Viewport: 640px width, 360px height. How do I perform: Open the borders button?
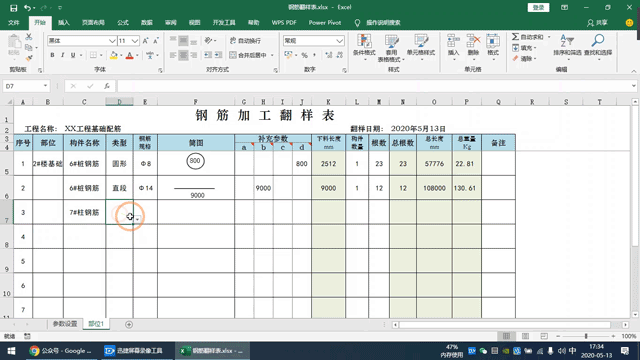click(93, 55)
